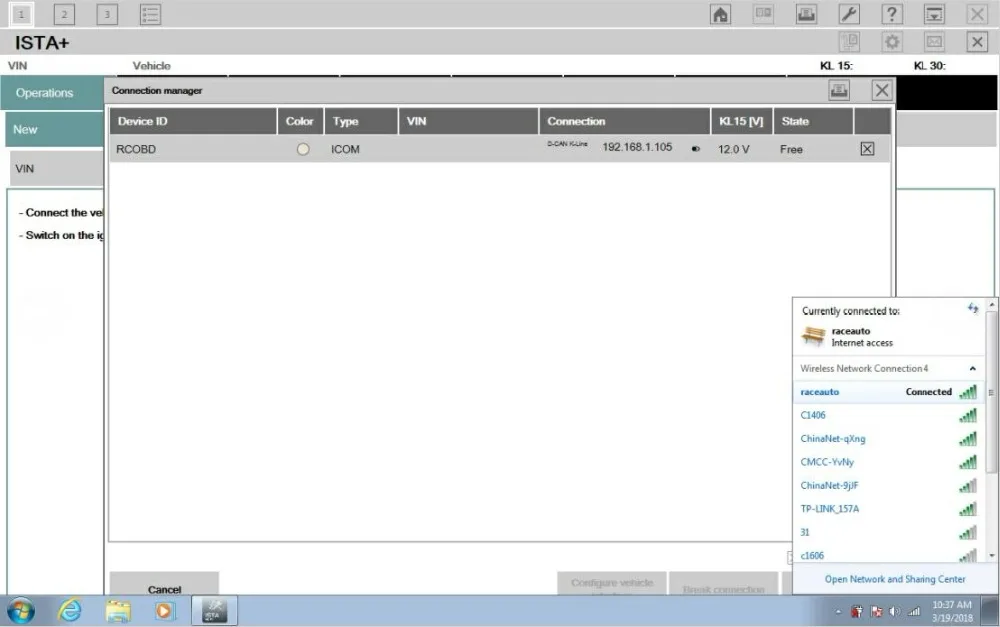
Task: Click the network list scroll-down arrow
Action: (x=991, y=556)
